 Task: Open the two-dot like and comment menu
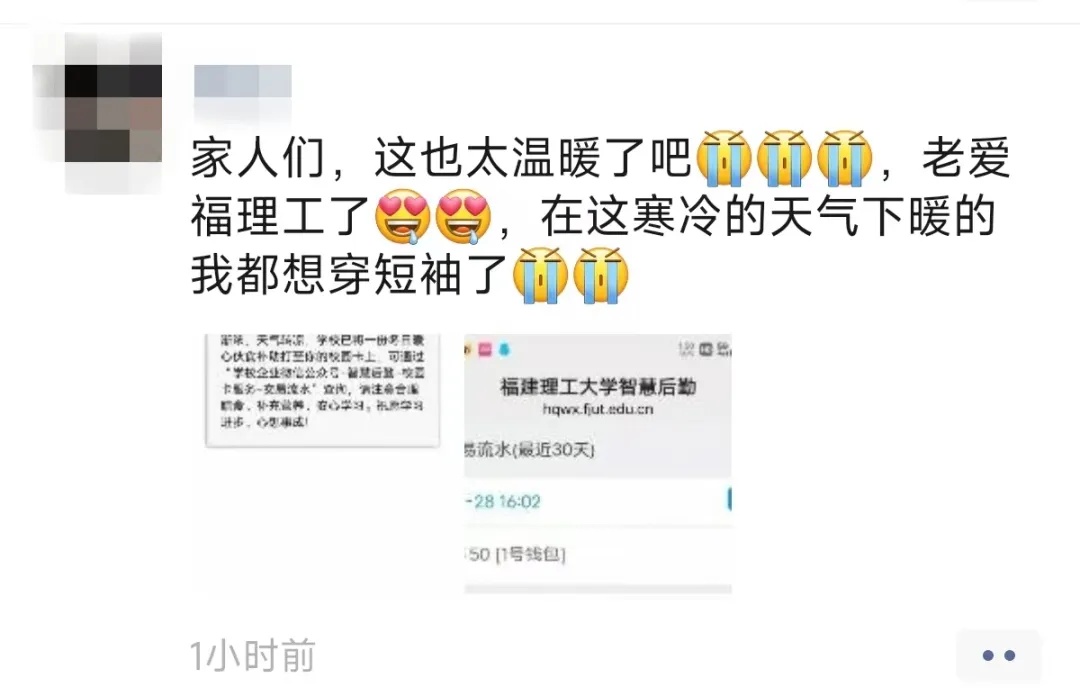[999, 655]
